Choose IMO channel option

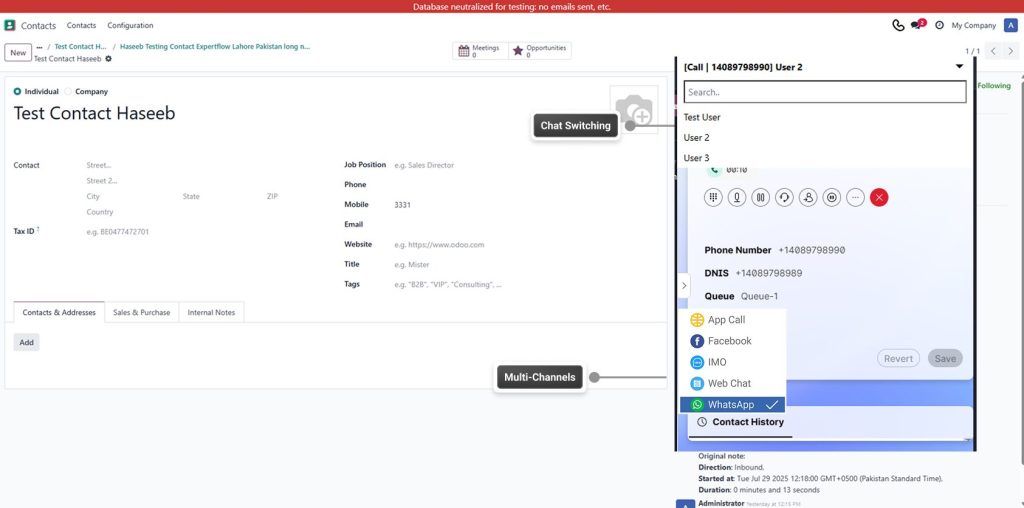point(733,362)
